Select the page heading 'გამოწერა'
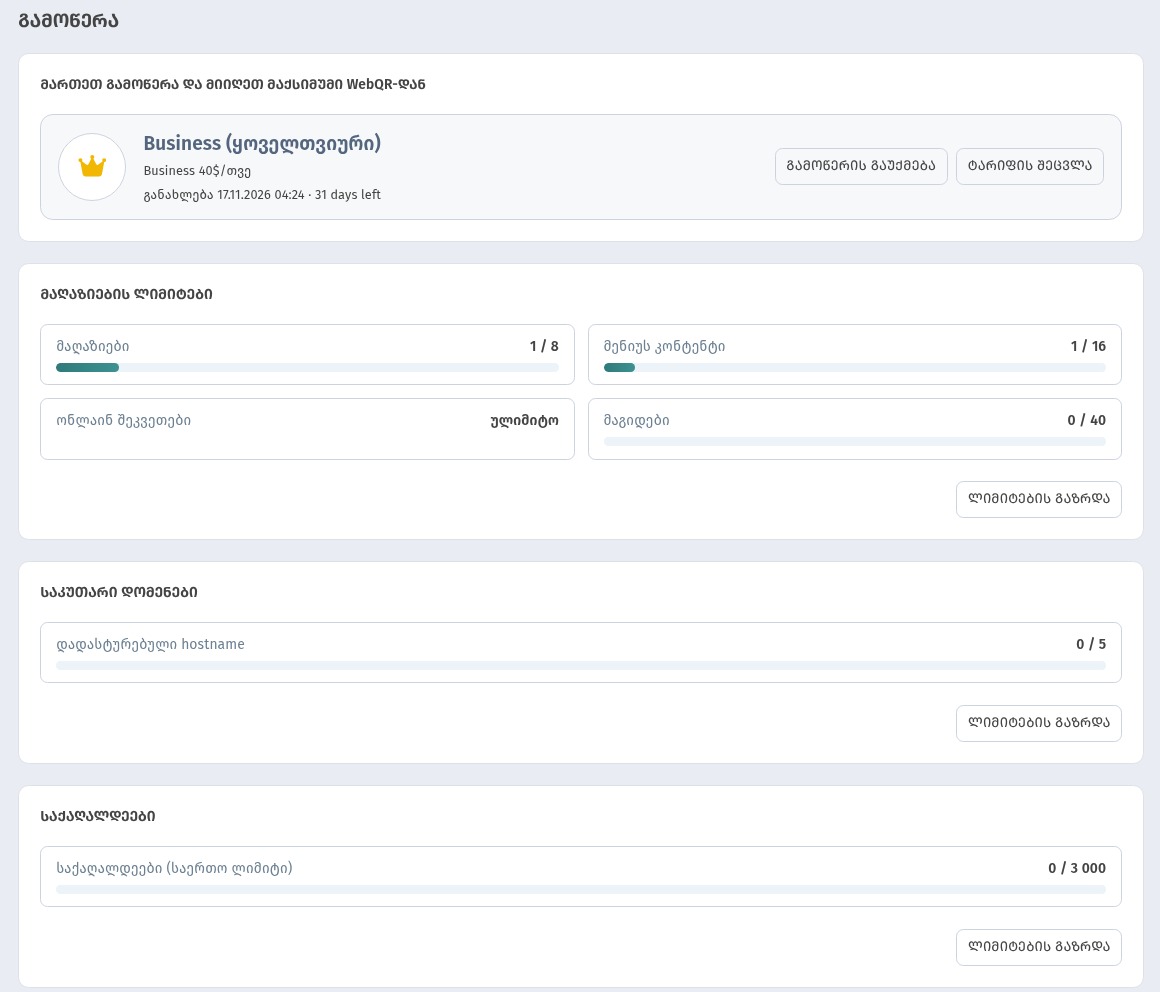The width and height of the screenshot is (1160, 992). [68, 21]
